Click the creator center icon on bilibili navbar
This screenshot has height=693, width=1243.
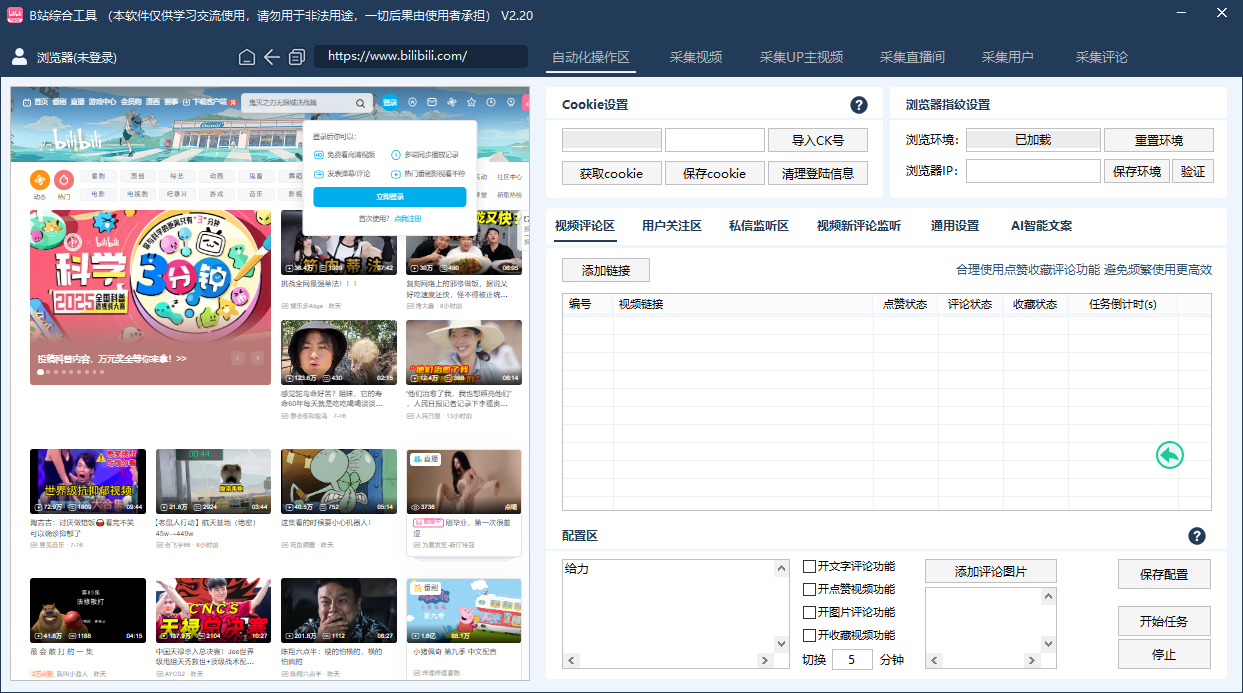[511, 102]
